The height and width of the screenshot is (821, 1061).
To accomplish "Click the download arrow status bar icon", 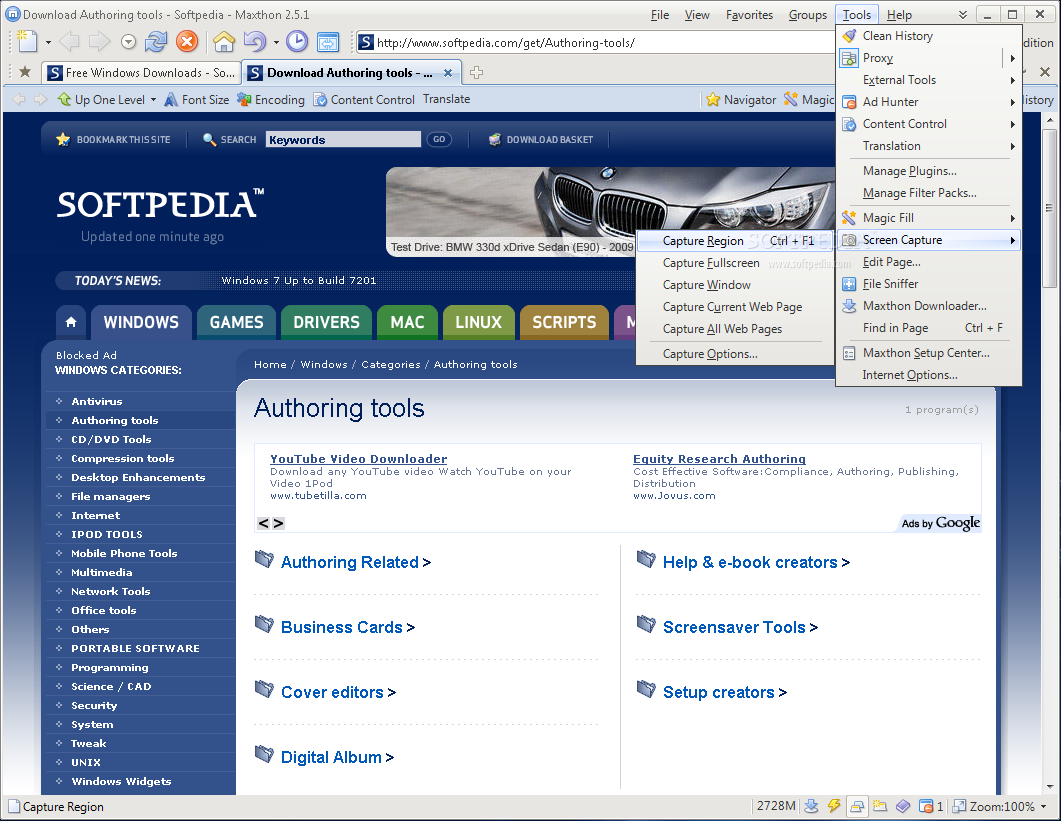I will (x=811, y=806).
